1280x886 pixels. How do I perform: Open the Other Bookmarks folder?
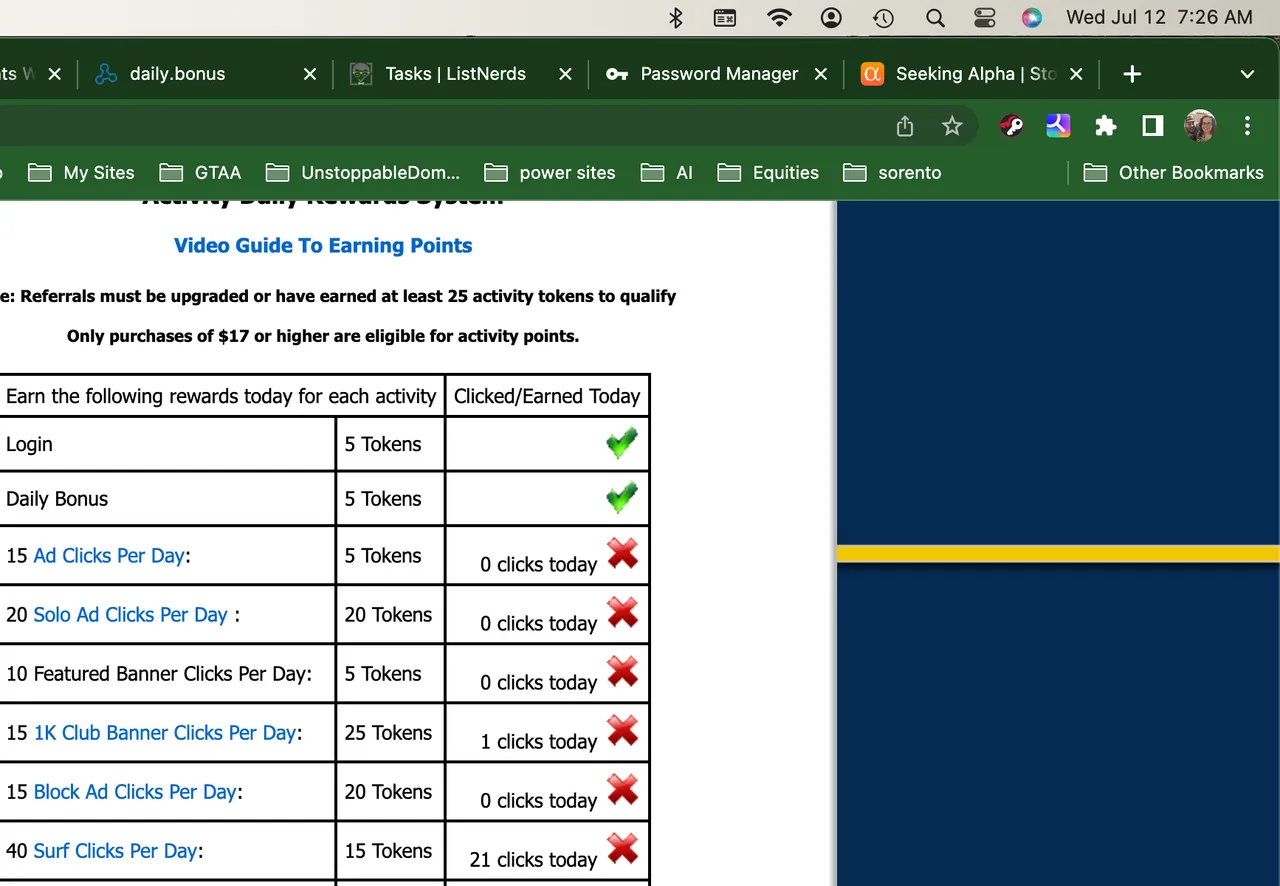pyautogui.click(x=1174, y=173)
